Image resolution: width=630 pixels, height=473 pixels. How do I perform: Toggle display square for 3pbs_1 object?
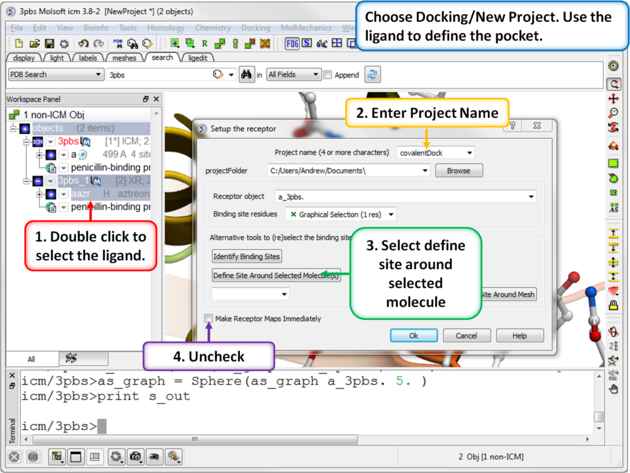(x=38, y=181)
